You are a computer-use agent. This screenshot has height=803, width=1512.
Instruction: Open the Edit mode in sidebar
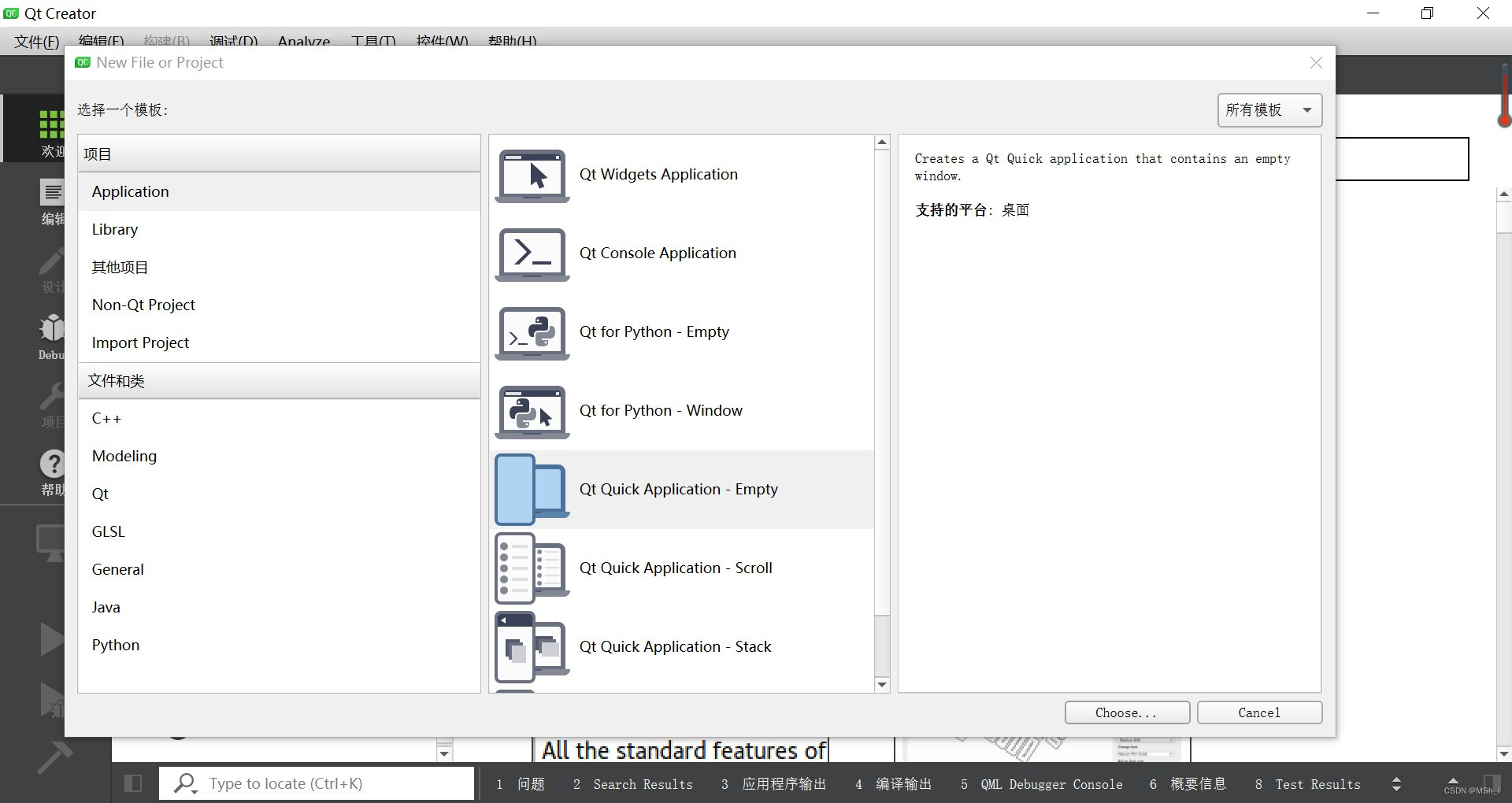click(52, 202)
